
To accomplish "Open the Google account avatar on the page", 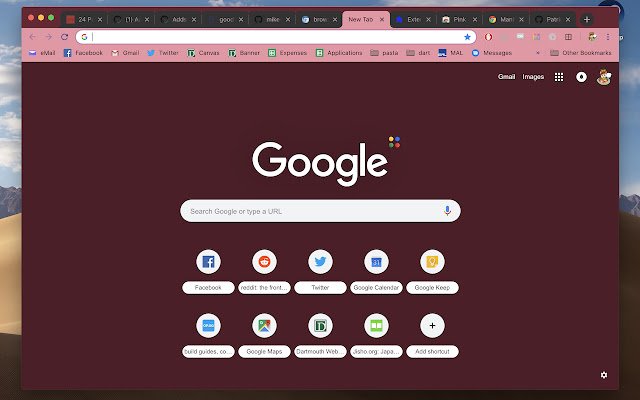I will pos(604,77).
